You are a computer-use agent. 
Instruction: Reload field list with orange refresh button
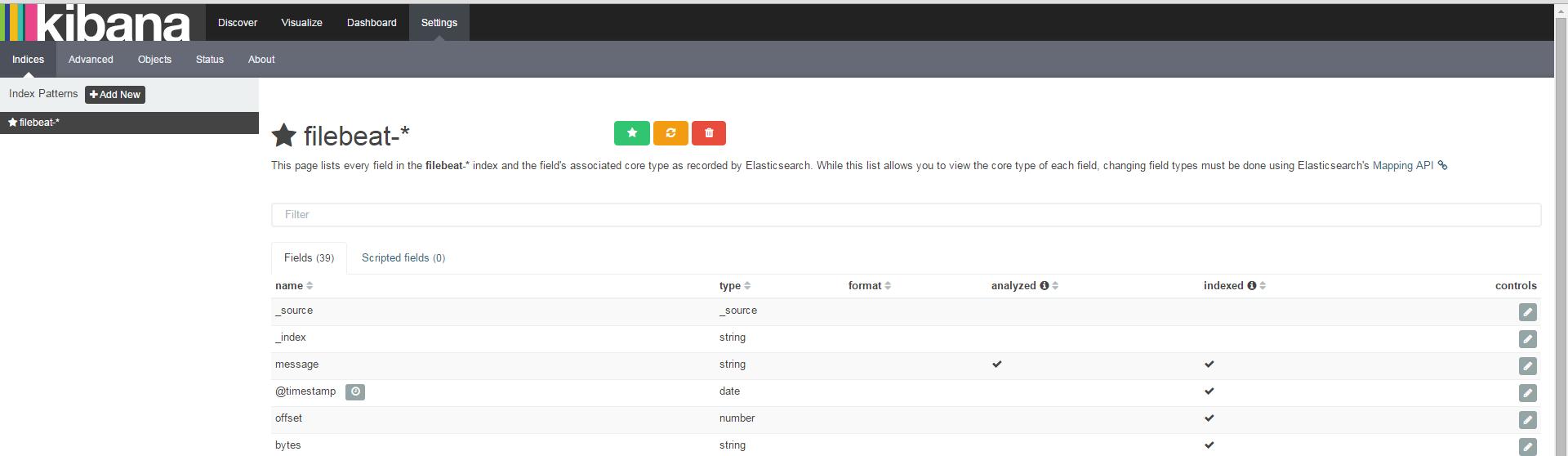coord(670,133)
